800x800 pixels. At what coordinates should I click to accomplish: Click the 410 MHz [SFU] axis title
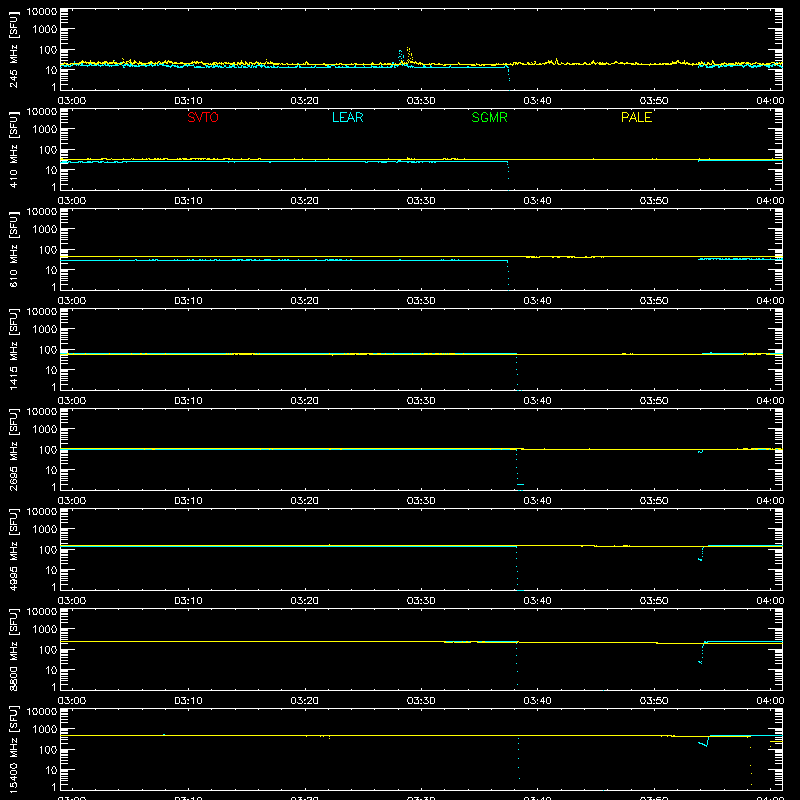(14, 149)
